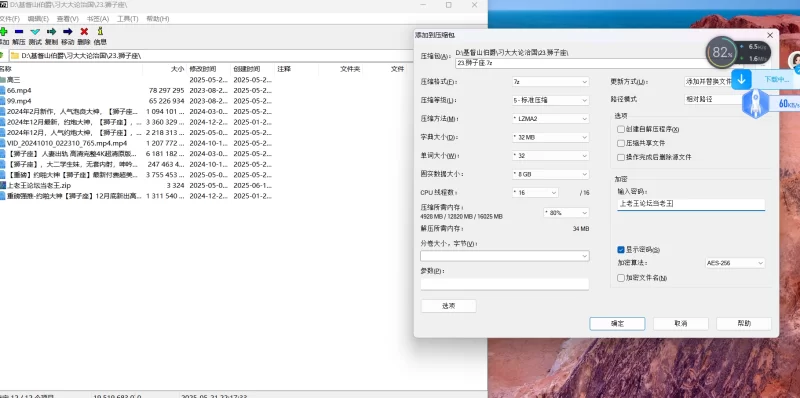The height and width of the screenshot is (398, 800).
Task: Close the 添加到压缩包 dialog
Action: 770,35
